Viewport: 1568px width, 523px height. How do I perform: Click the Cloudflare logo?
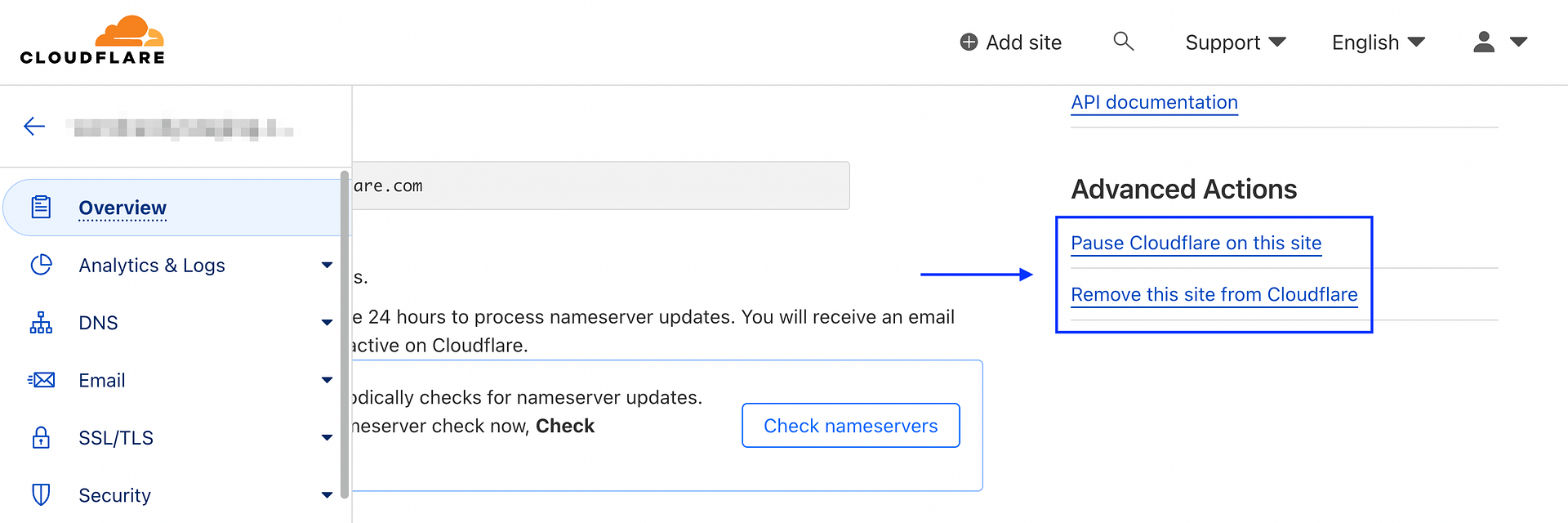[92, 41]
